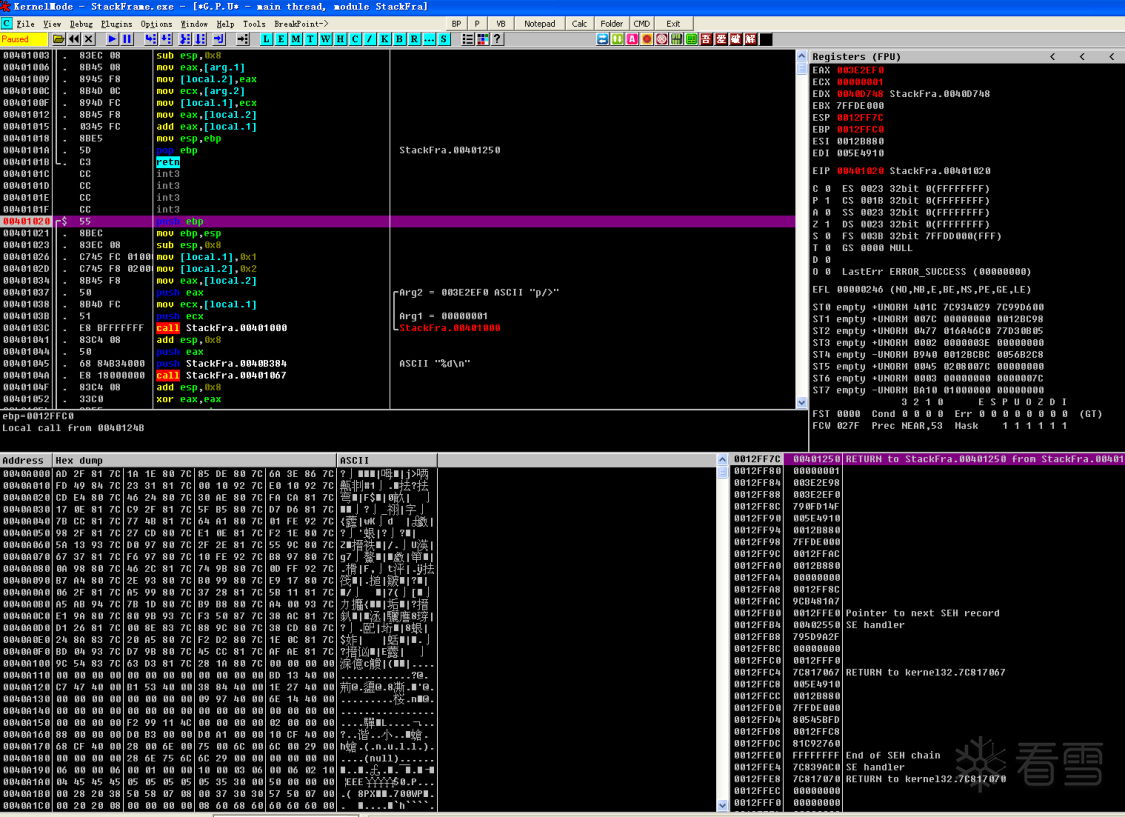Execute till return using toolbar icon

point(219,39)
